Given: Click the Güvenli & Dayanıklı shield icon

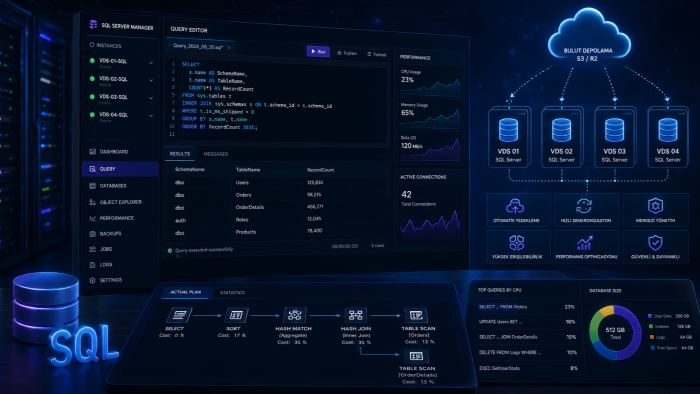Looking at the screenshot, I should pyautogui.click(x=655, y=243).
